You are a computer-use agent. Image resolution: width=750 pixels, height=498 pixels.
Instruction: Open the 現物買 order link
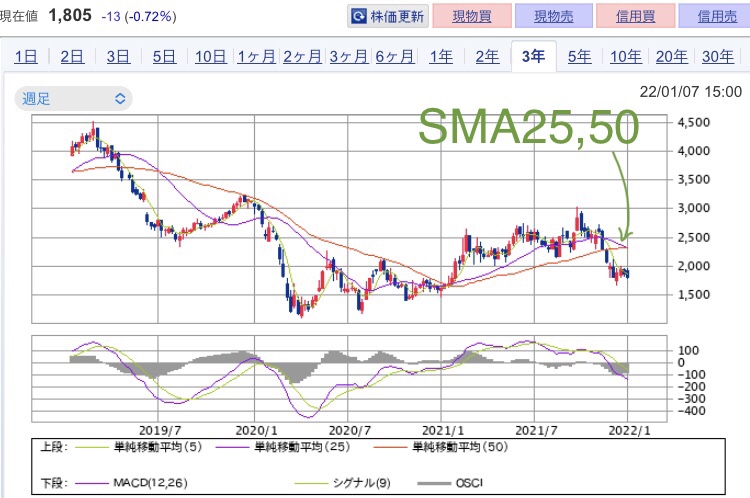[x=472, y=17]
